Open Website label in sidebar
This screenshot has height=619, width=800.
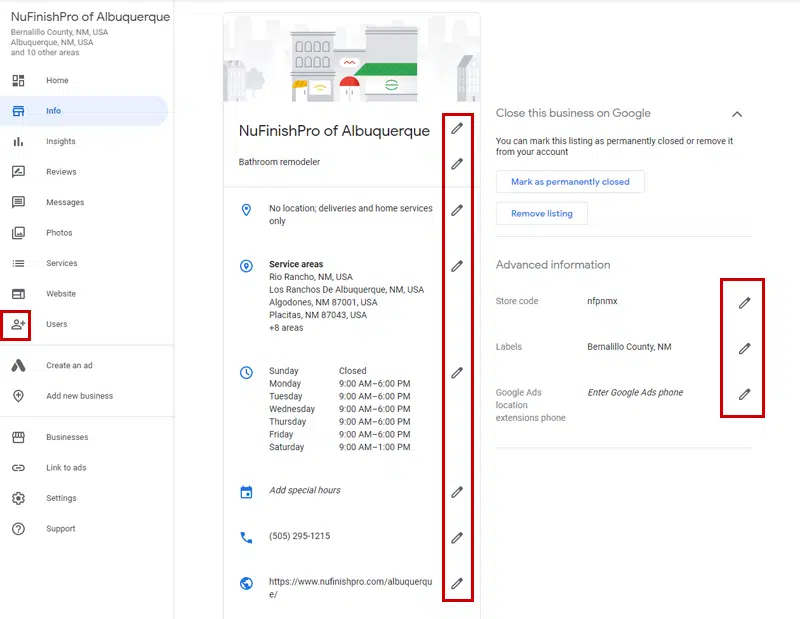(x=61, y=294)
